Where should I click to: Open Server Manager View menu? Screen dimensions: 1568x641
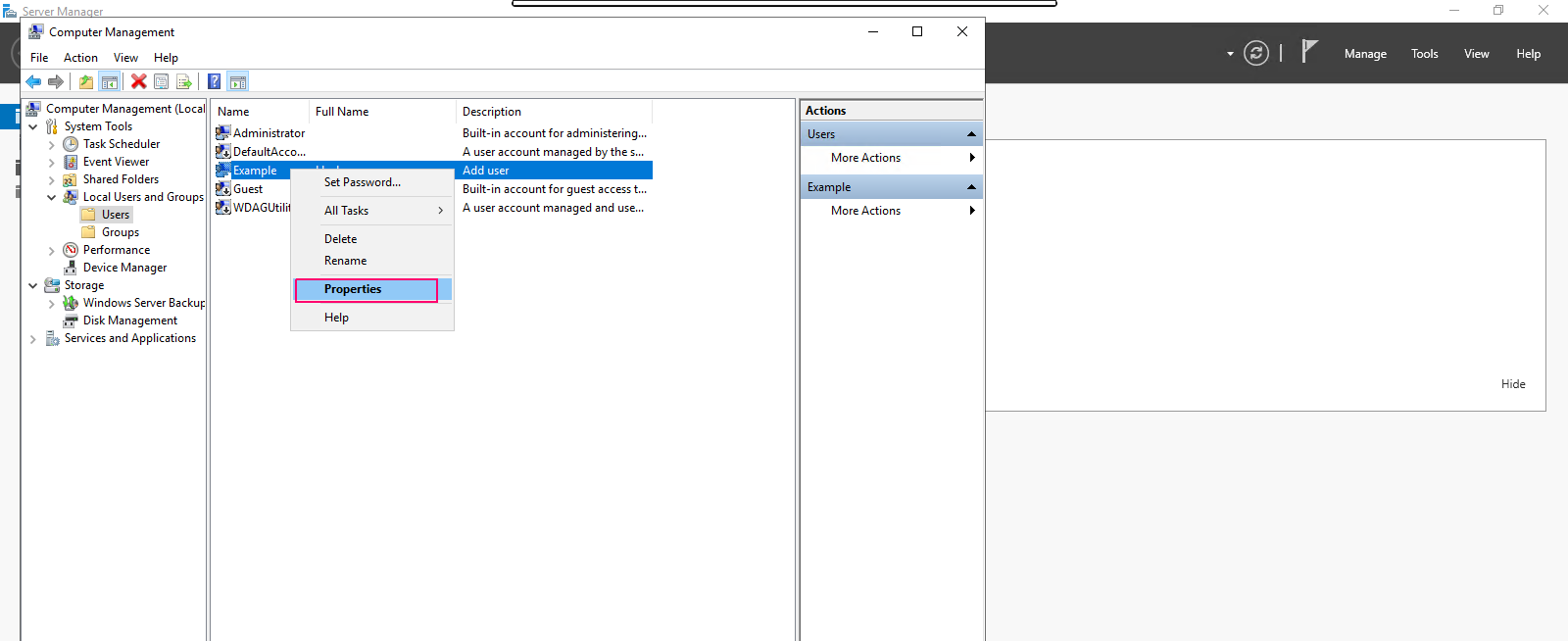[1477, 54]
